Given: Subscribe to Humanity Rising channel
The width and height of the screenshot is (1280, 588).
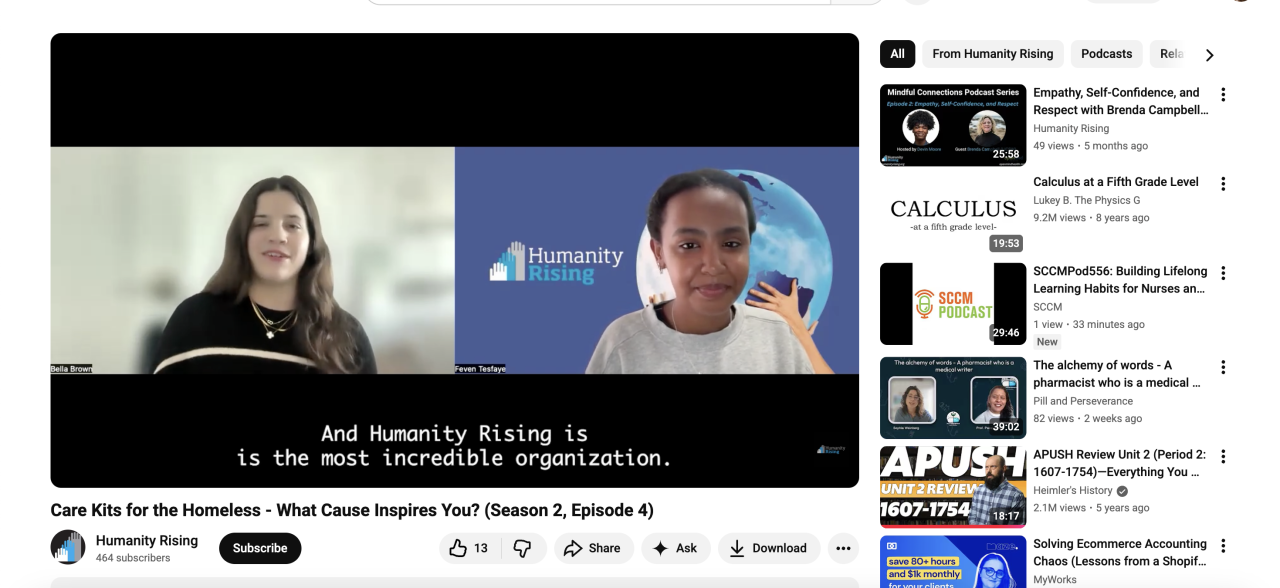Looking at the screenshot, I should click(260, 548).
